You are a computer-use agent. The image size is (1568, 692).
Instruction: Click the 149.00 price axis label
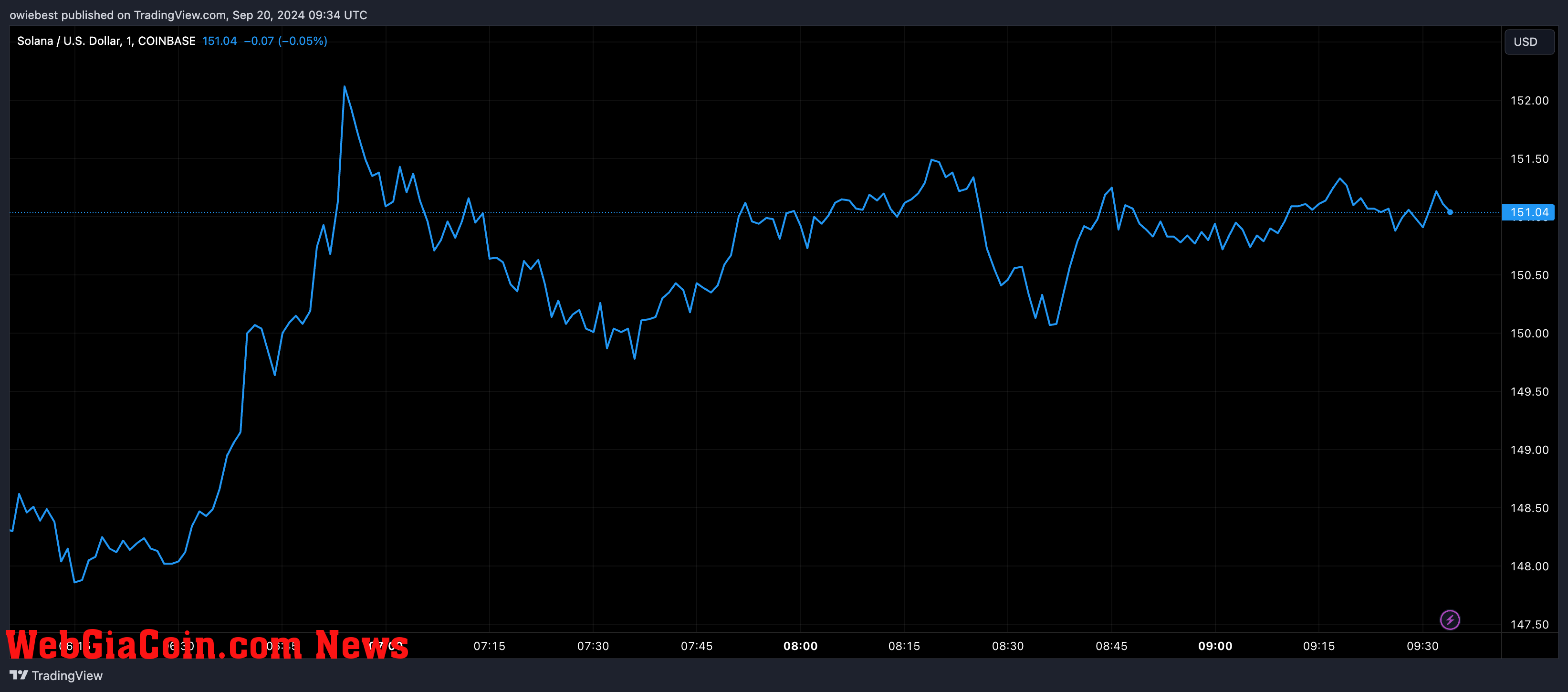[1529, 450]
